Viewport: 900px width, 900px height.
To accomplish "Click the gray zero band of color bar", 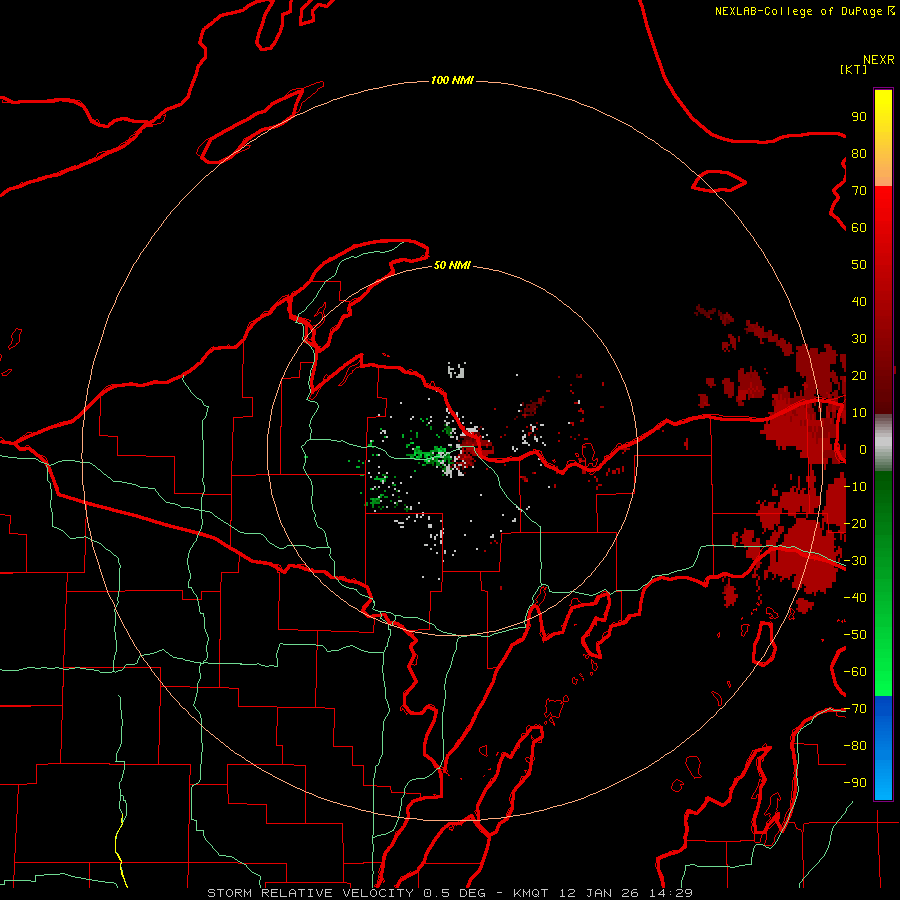I will click(x=883, y=443).
